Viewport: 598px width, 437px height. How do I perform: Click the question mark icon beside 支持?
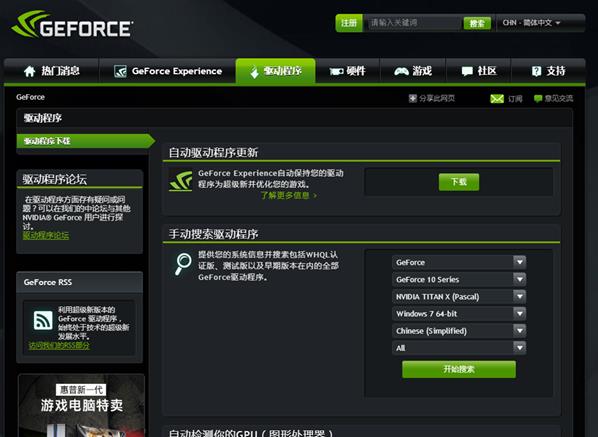(536, 71)
